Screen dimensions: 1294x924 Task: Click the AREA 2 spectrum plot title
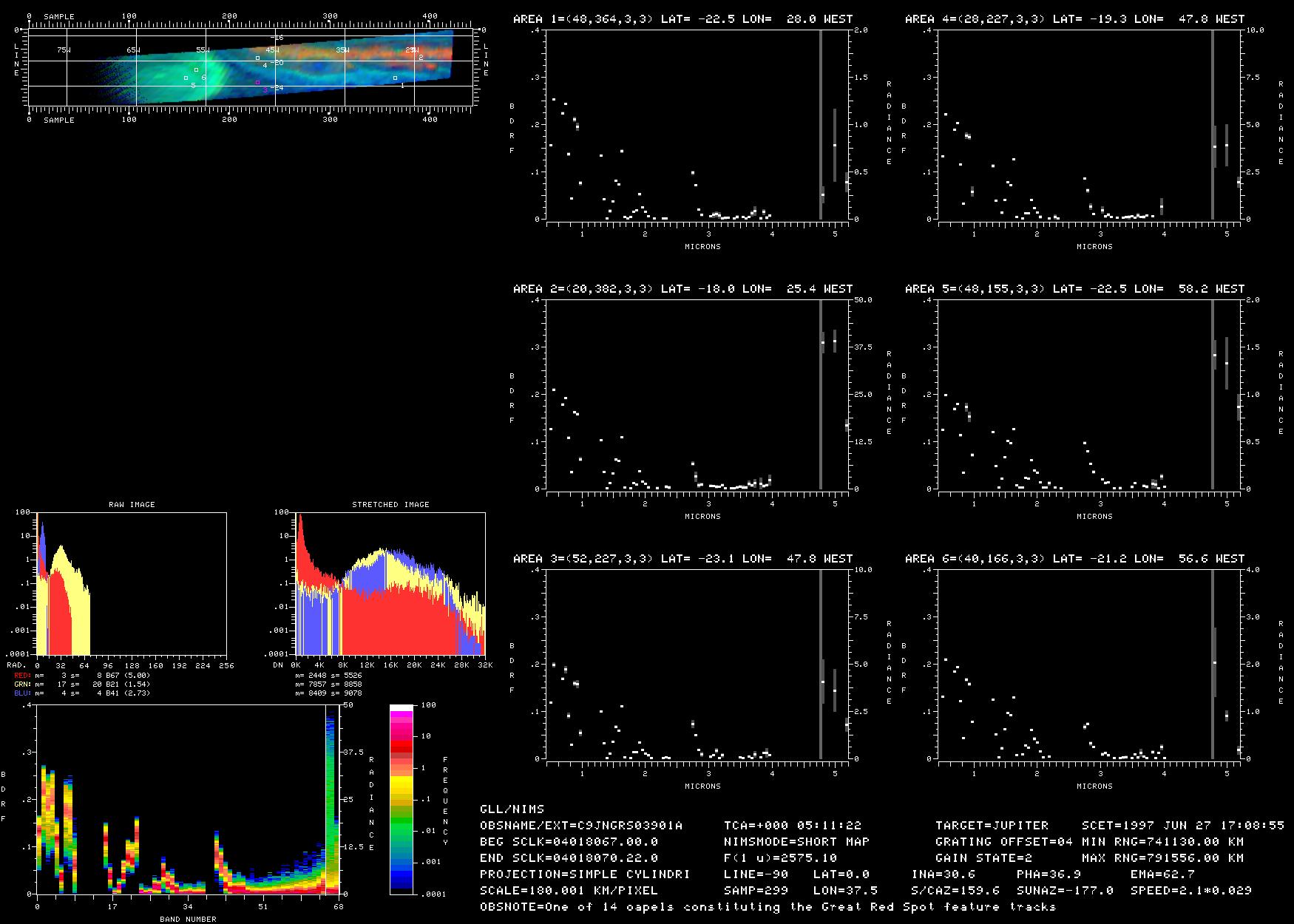682,289
